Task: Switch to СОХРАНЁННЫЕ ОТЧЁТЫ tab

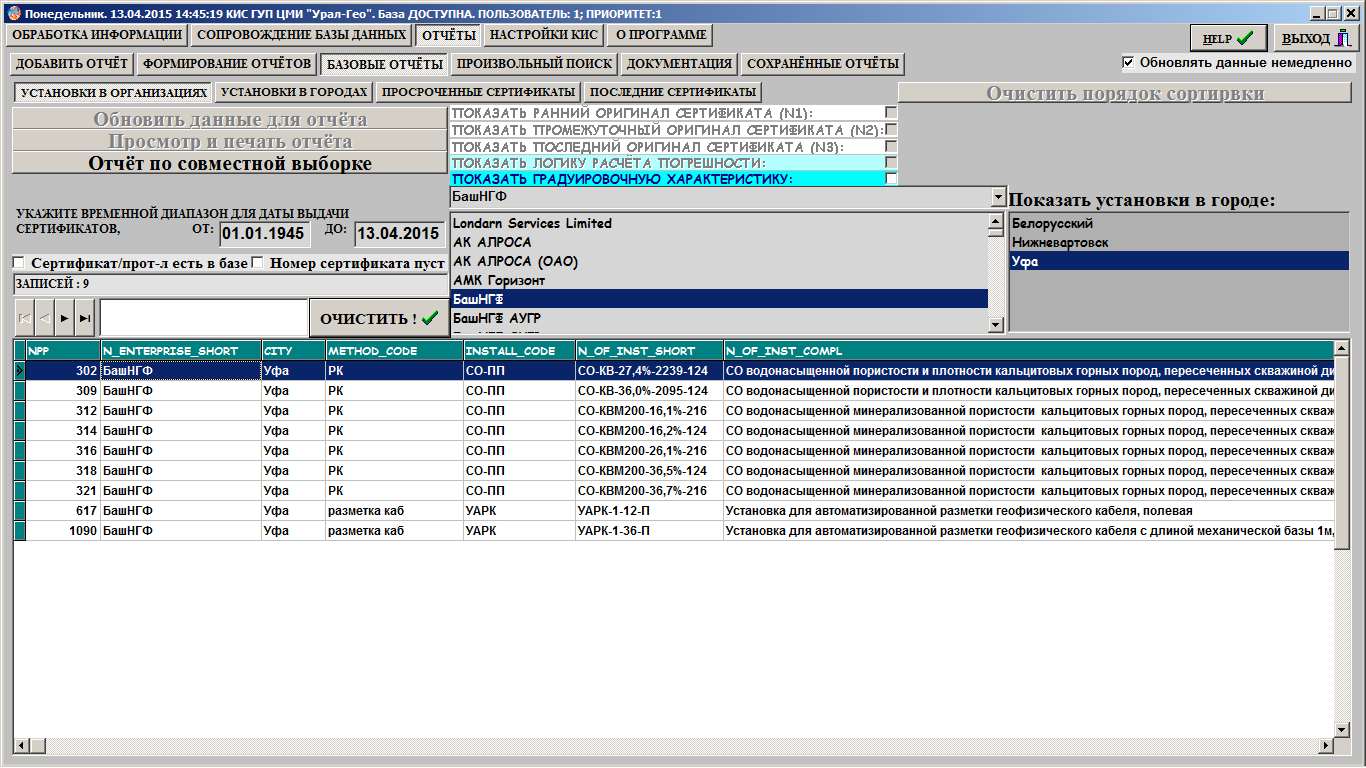Action: 823,64
